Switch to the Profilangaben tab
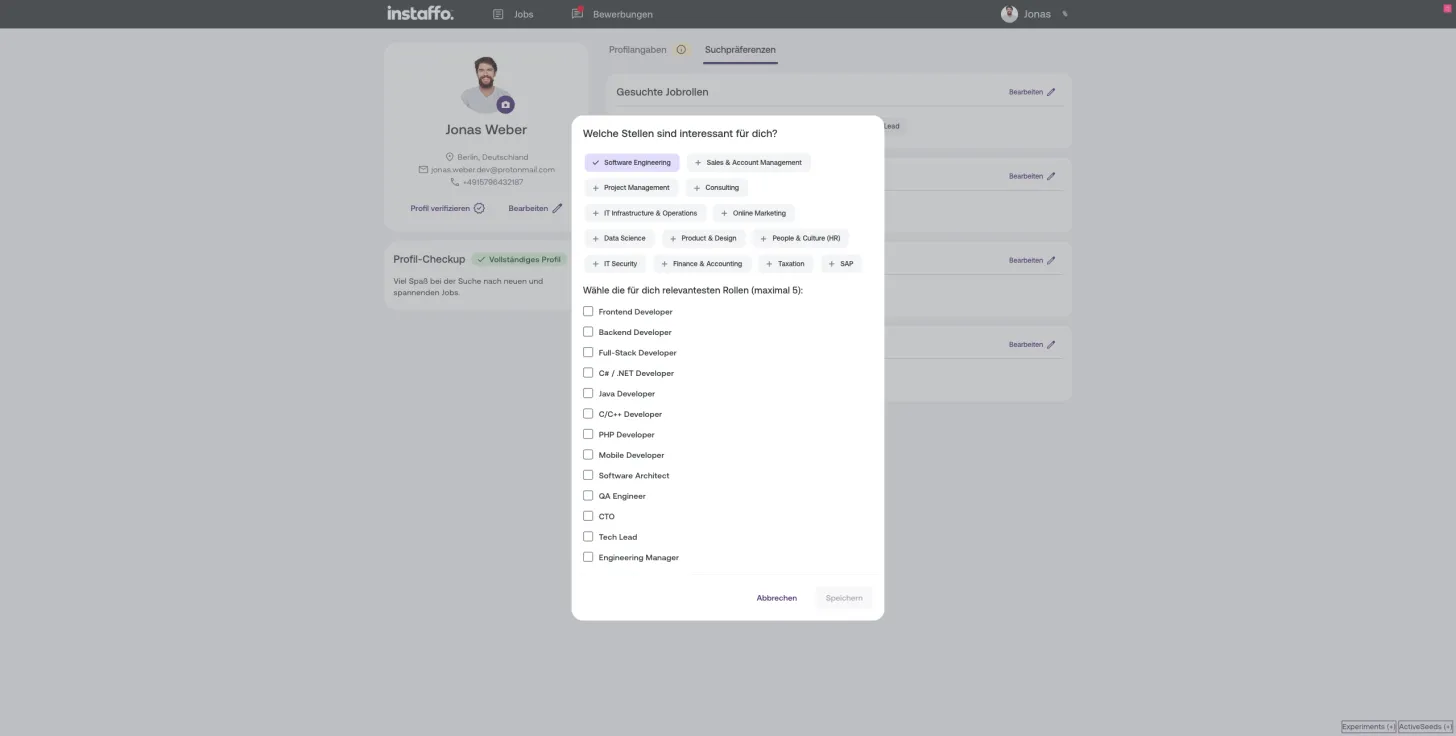 point(637,49)
